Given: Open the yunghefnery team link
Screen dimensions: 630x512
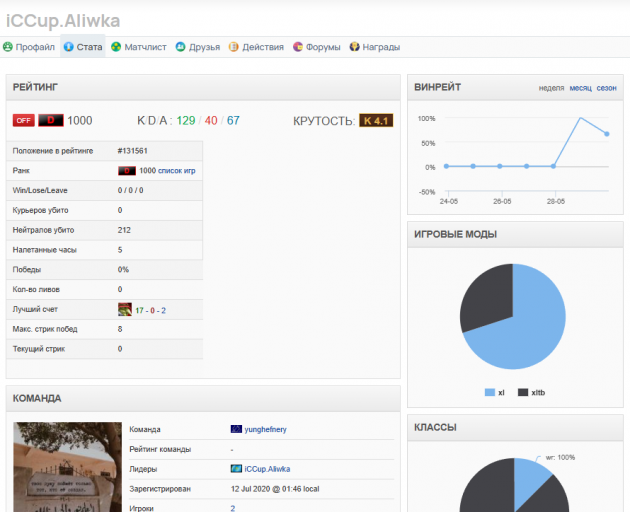Looking at the screenshot, I should [x=266, y=429].
